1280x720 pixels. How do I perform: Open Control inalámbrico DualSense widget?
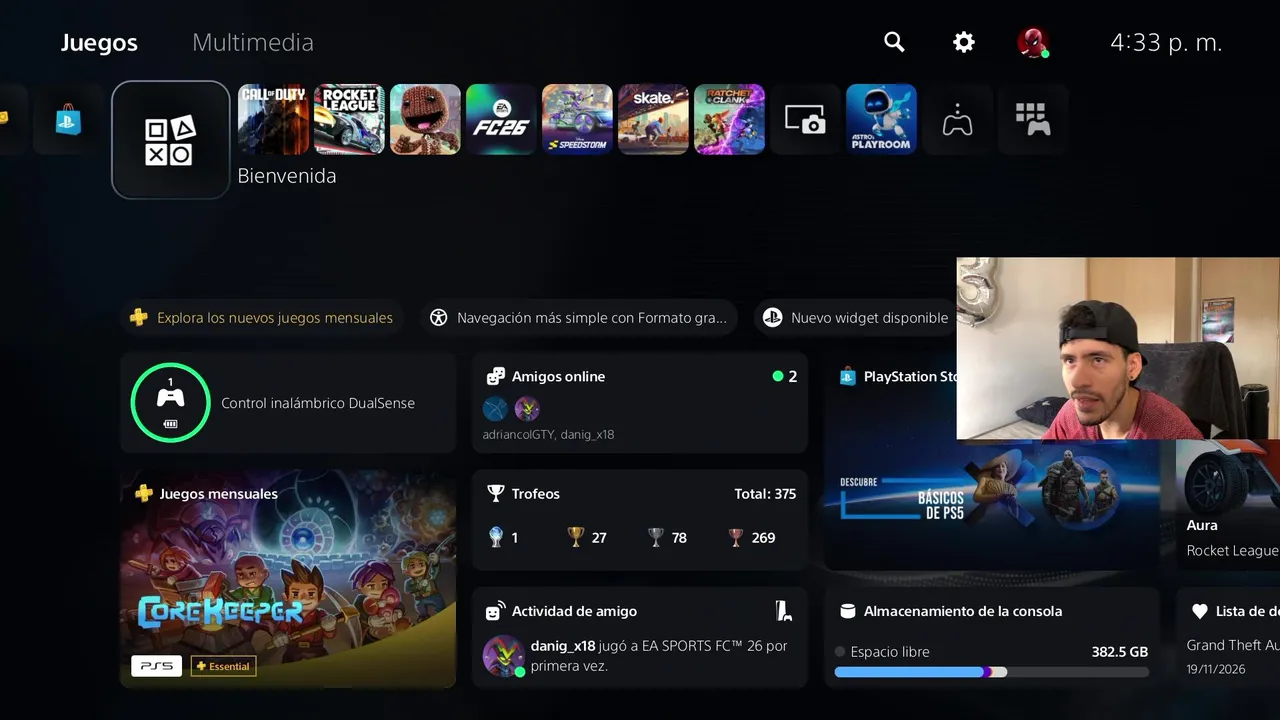click(288, 403)
